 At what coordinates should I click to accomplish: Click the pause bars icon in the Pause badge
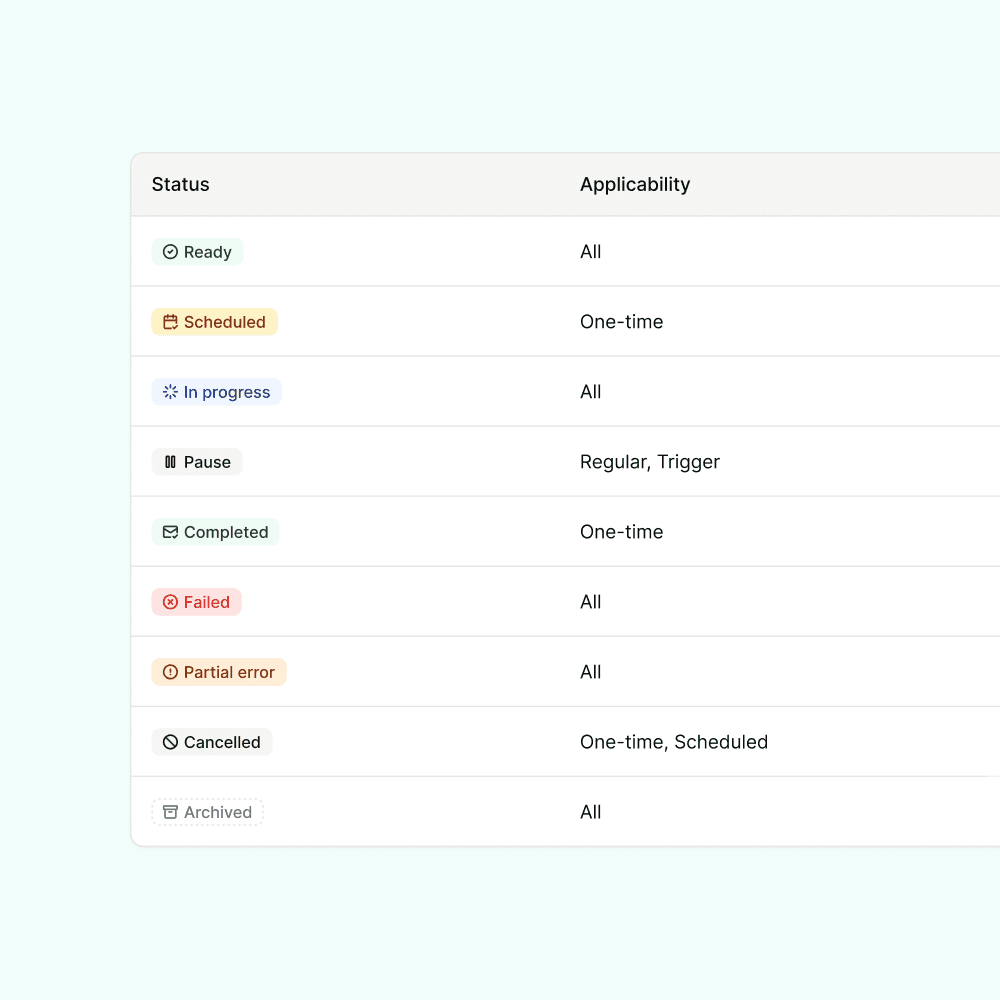pos(170,462)
